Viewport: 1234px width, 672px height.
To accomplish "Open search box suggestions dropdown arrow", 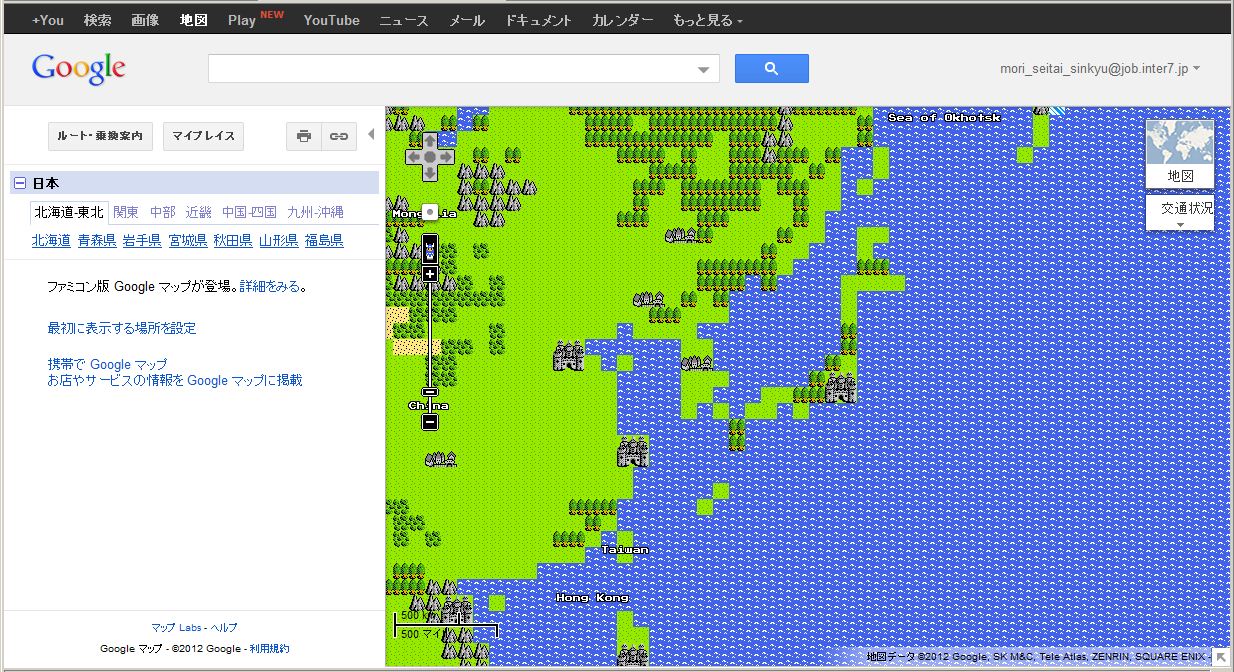I will coord(705,69).
